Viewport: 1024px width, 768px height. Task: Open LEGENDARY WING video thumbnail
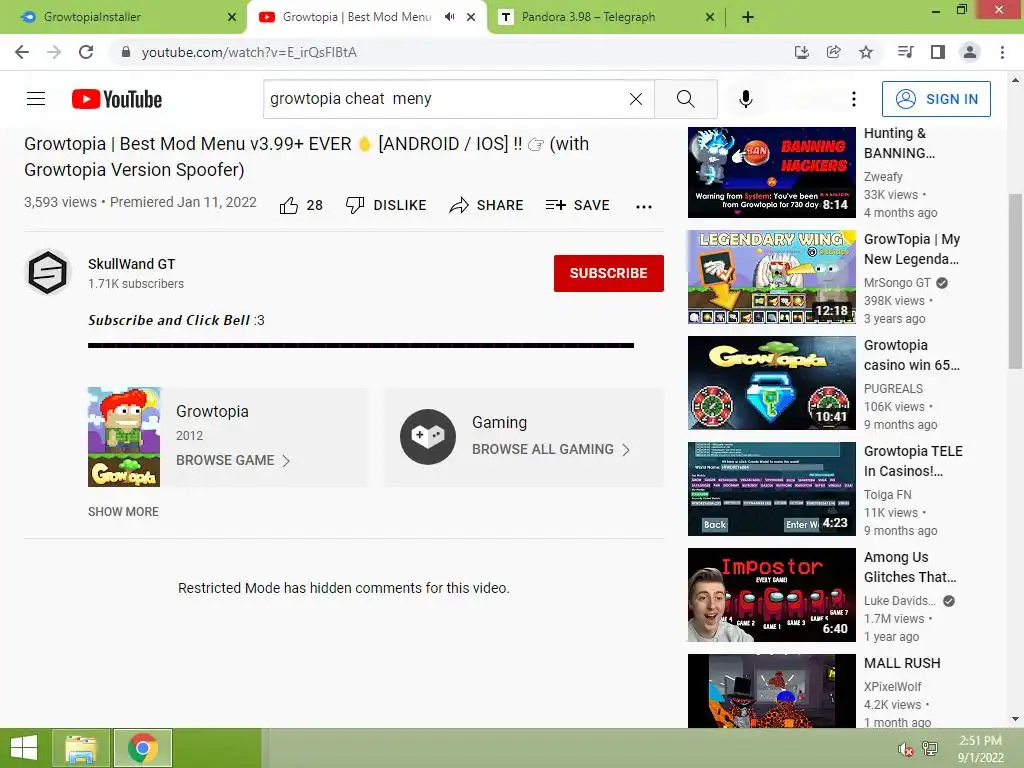pyautogui.click(x=772, y=277)
